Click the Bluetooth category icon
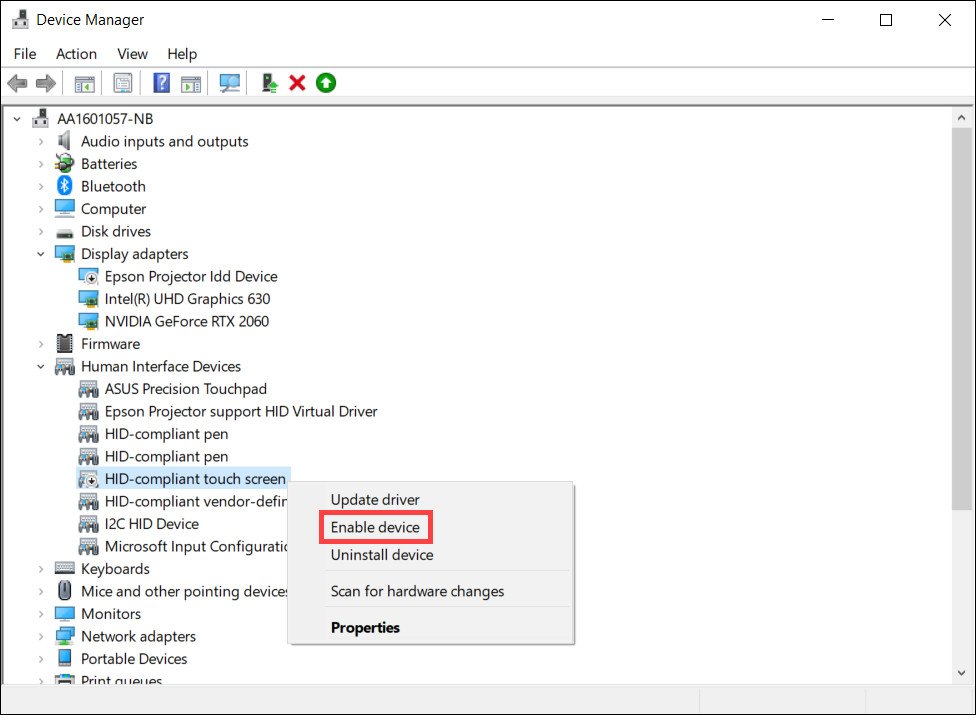Image resolution: width=976 pixels, height=715 pixels. (x=65, y=186)
